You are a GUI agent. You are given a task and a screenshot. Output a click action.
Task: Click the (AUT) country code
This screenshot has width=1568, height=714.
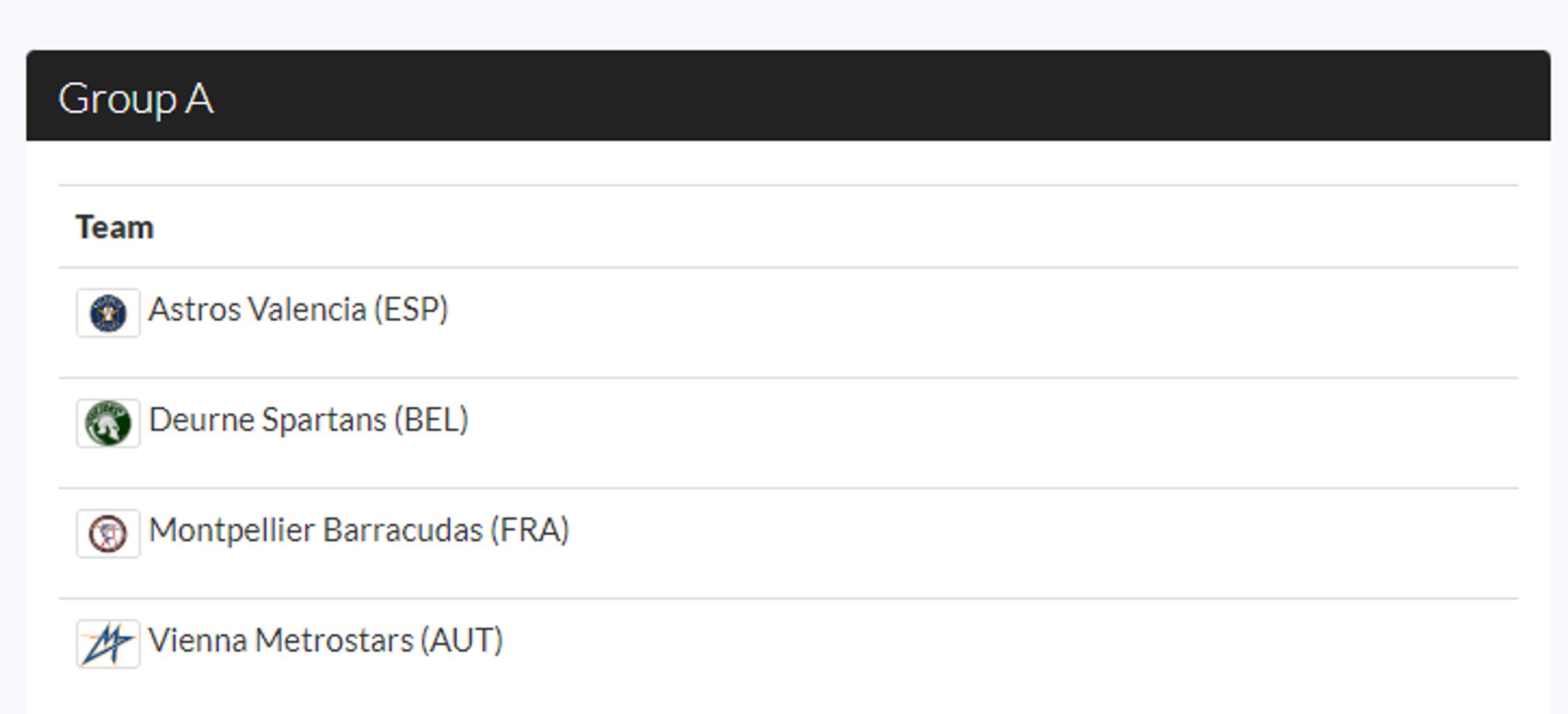click(x=461, y=640)
